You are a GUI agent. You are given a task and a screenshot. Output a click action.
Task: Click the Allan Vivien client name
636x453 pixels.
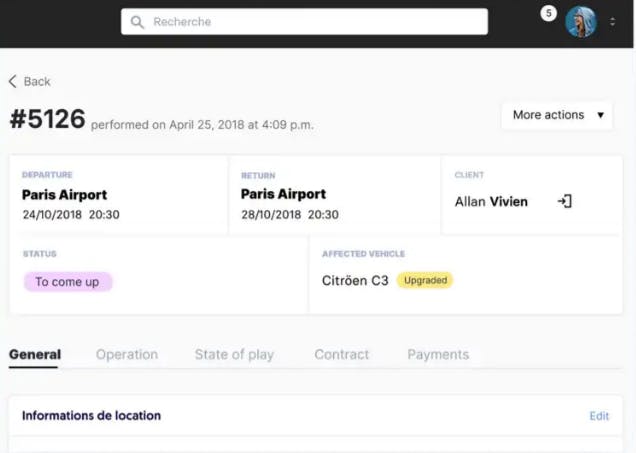[491, 202]
